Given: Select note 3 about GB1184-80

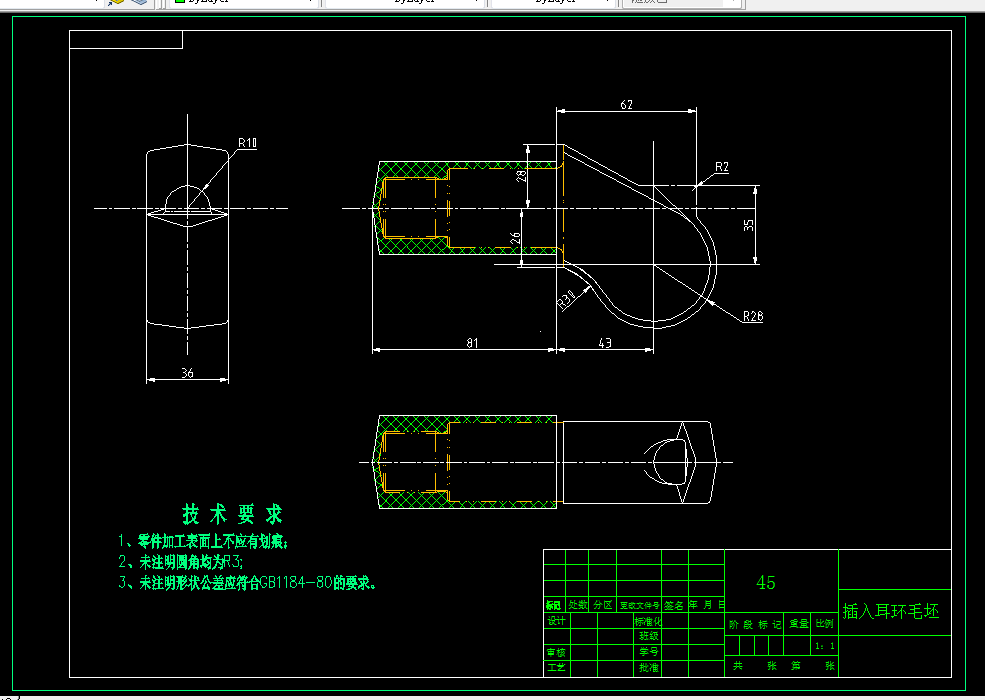Looking at the screenshot, I should coord(248,582).
